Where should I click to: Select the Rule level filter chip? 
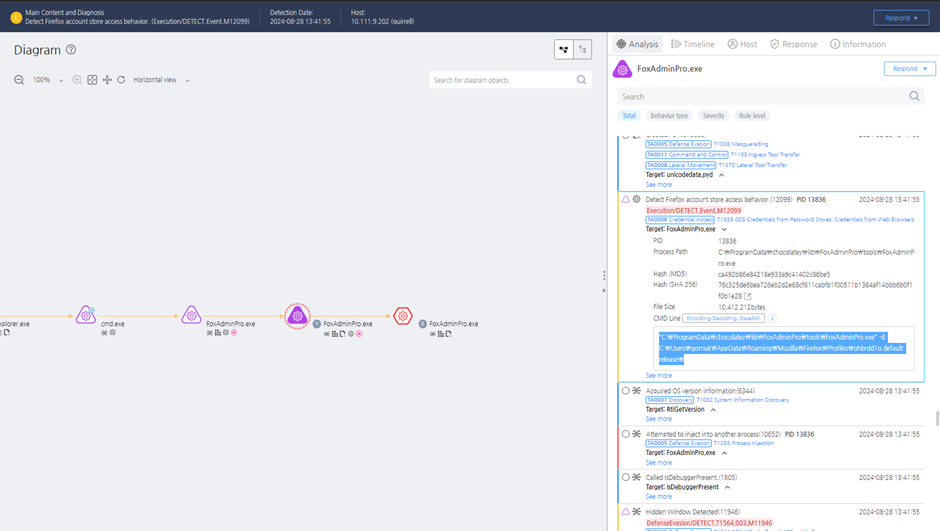(752, 116)
